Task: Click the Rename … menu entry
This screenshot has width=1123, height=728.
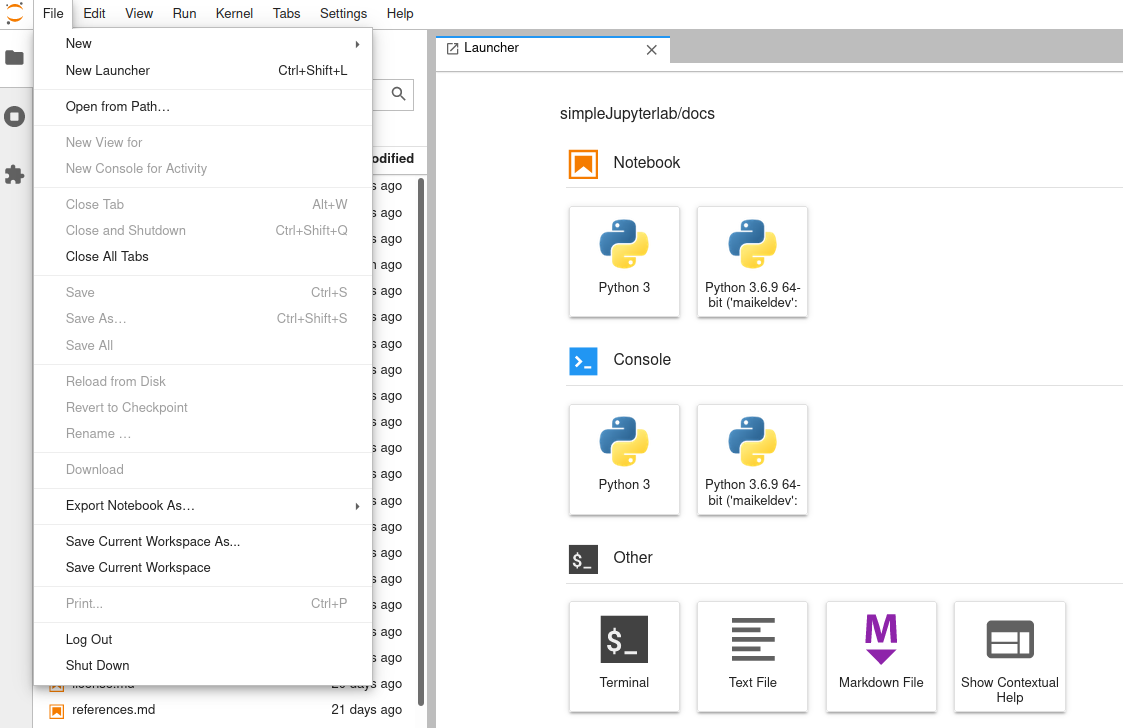Action: click(203, 434)
